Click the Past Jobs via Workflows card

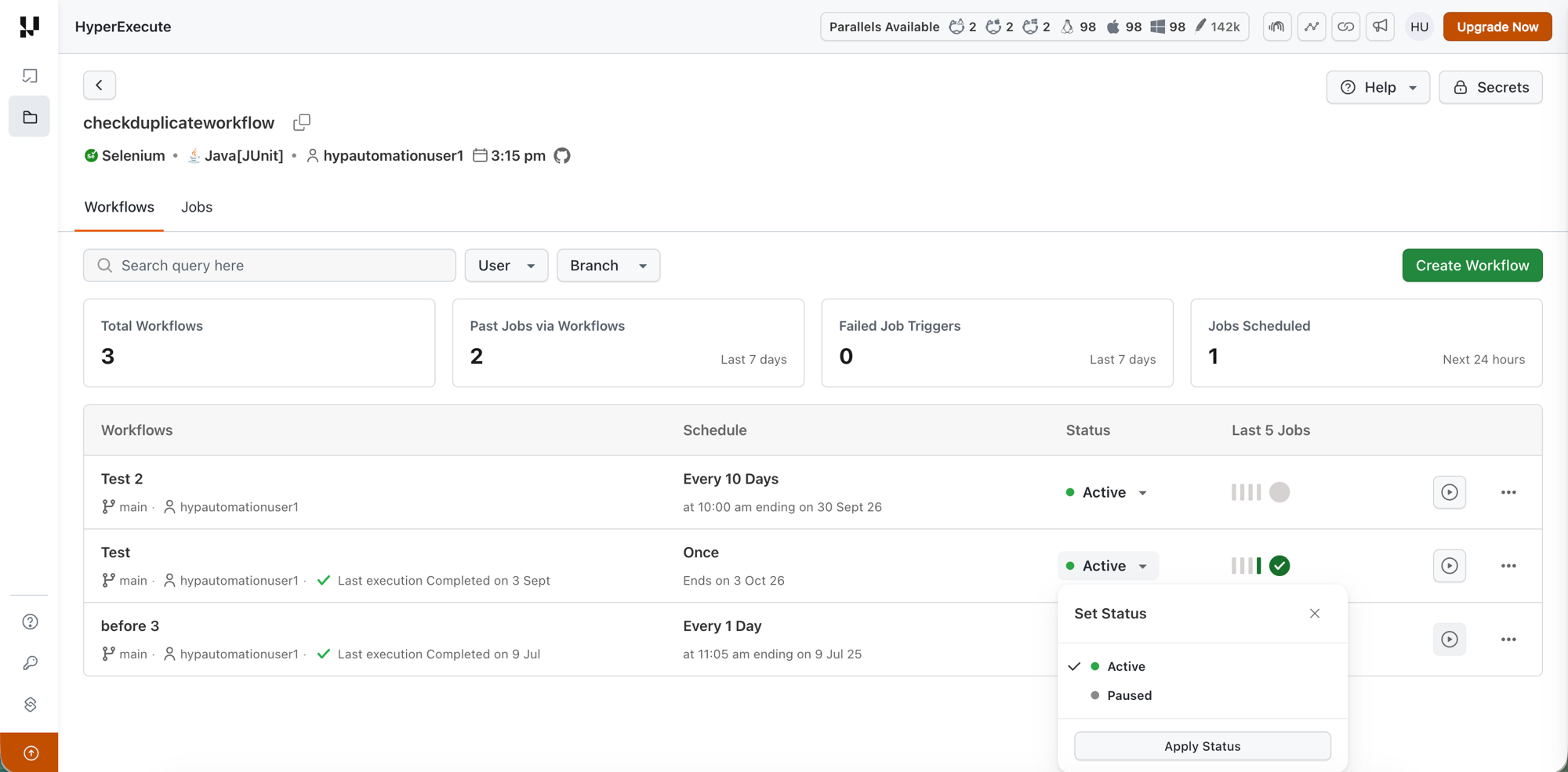[x=628, y=343]
